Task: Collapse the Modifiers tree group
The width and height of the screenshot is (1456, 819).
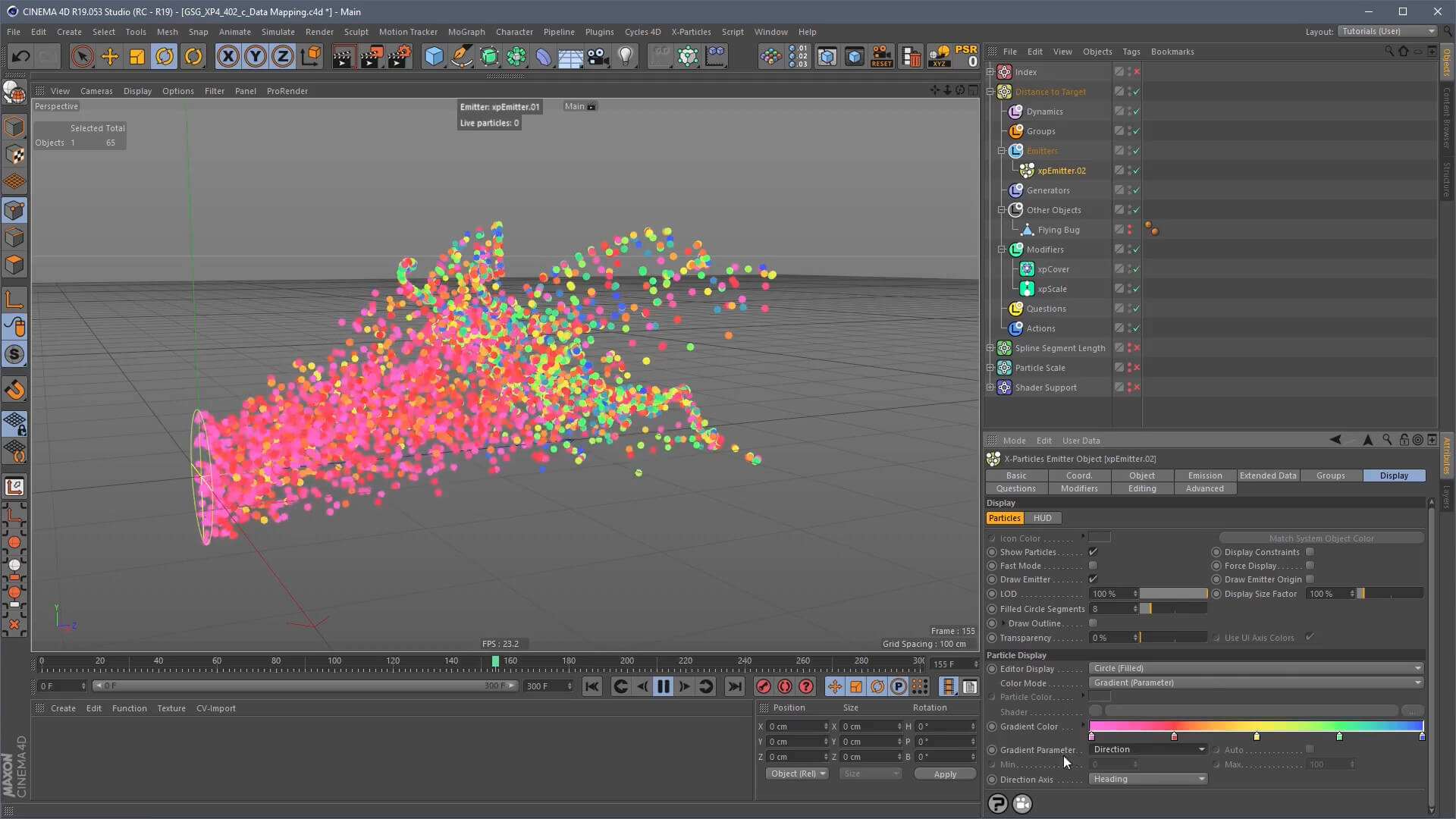Action: 1002,249
